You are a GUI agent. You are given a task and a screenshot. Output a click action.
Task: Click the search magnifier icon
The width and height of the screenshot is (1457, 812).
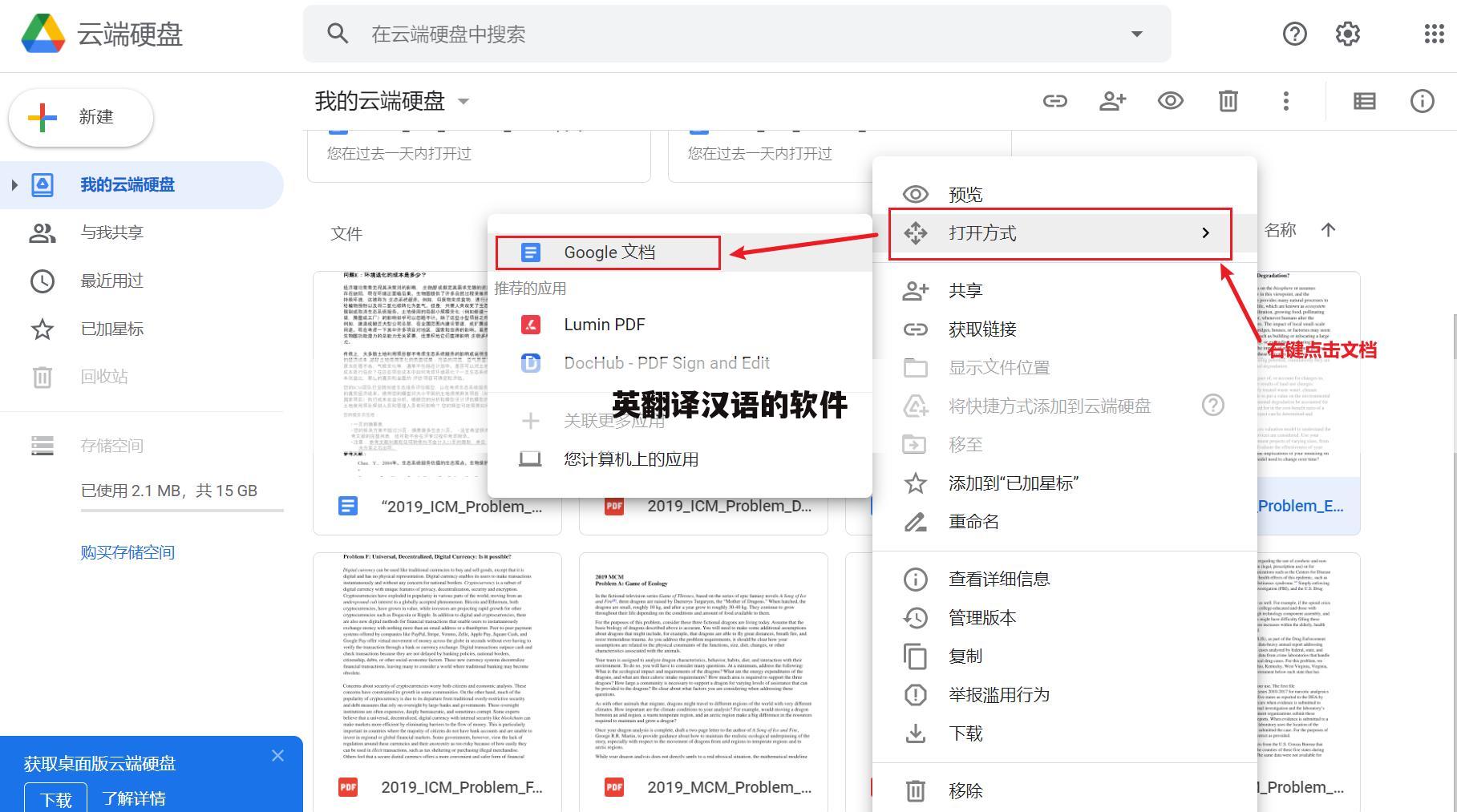[x=338, y=34]
